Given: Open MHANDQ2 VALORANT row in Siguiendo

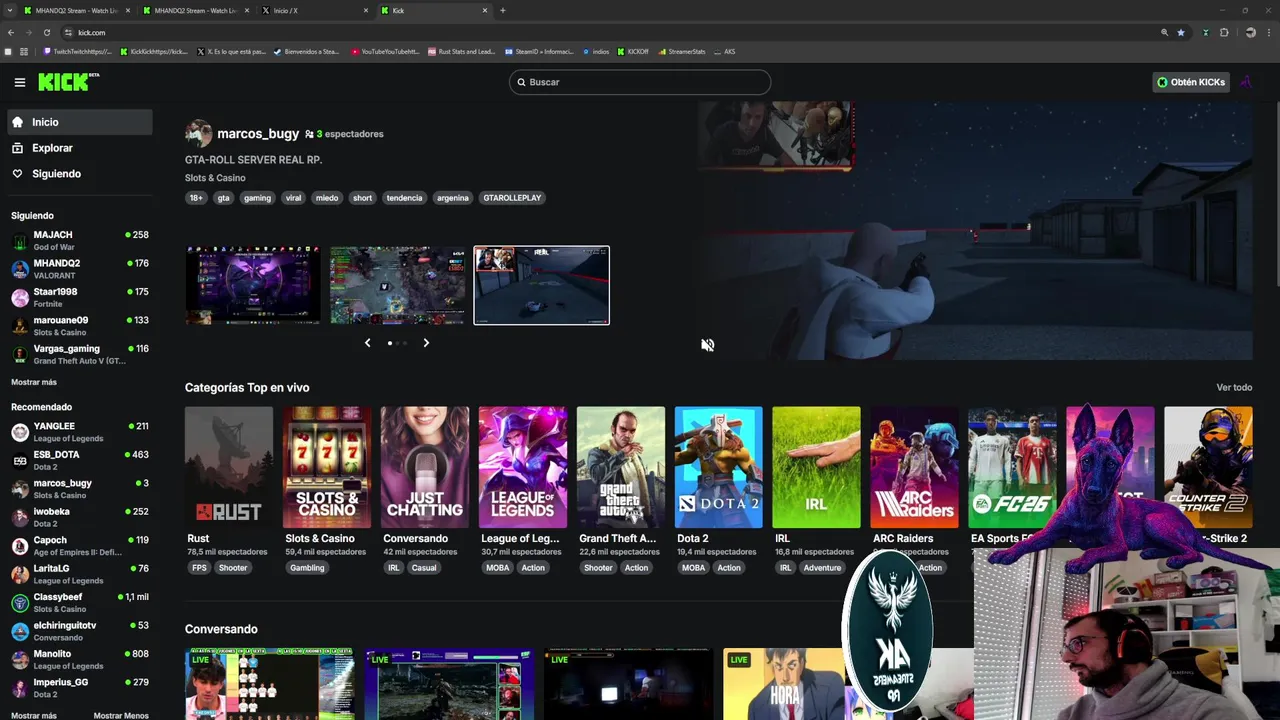Looking at the screenshot, I should pyautogui.click(x=80, y=269).
